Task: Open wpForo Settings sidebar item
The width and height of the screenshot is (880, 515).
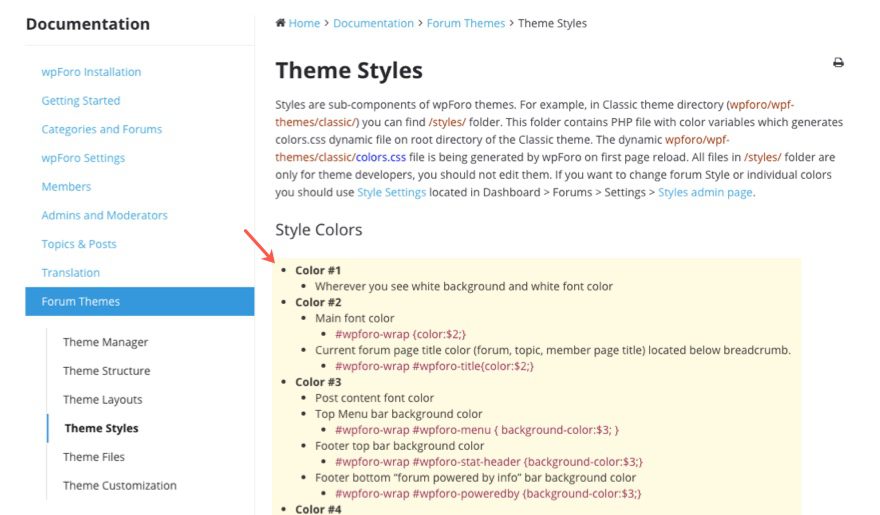Action: pos(83,158)
